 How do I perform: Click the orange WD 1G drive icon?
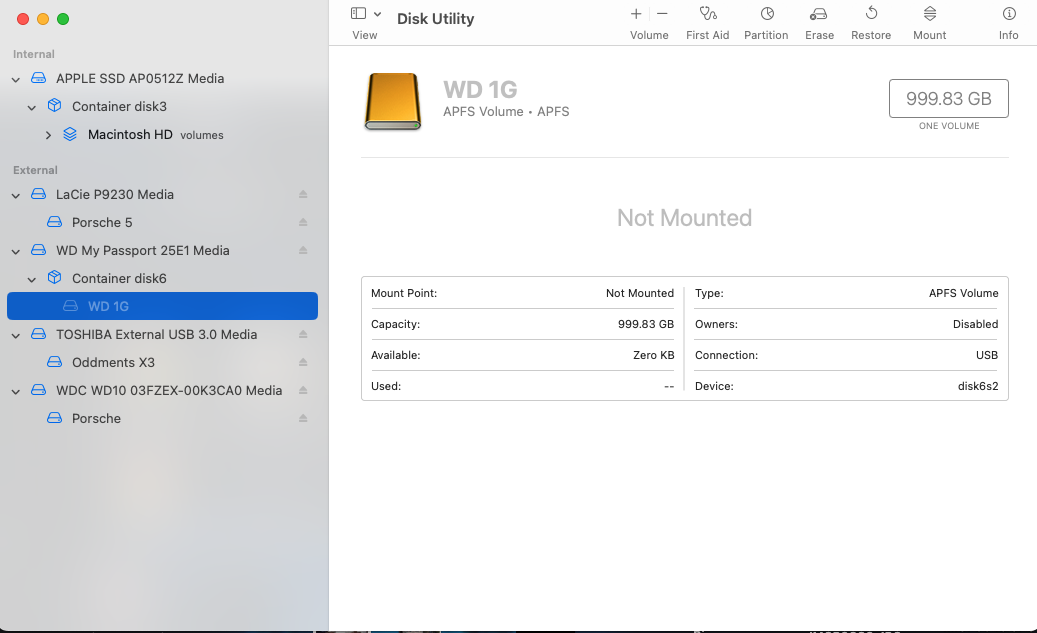tap(393, 101)
